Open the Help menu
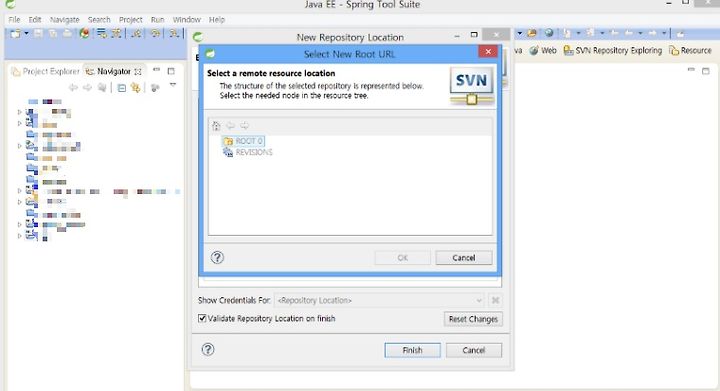 [x=217, y=20]
